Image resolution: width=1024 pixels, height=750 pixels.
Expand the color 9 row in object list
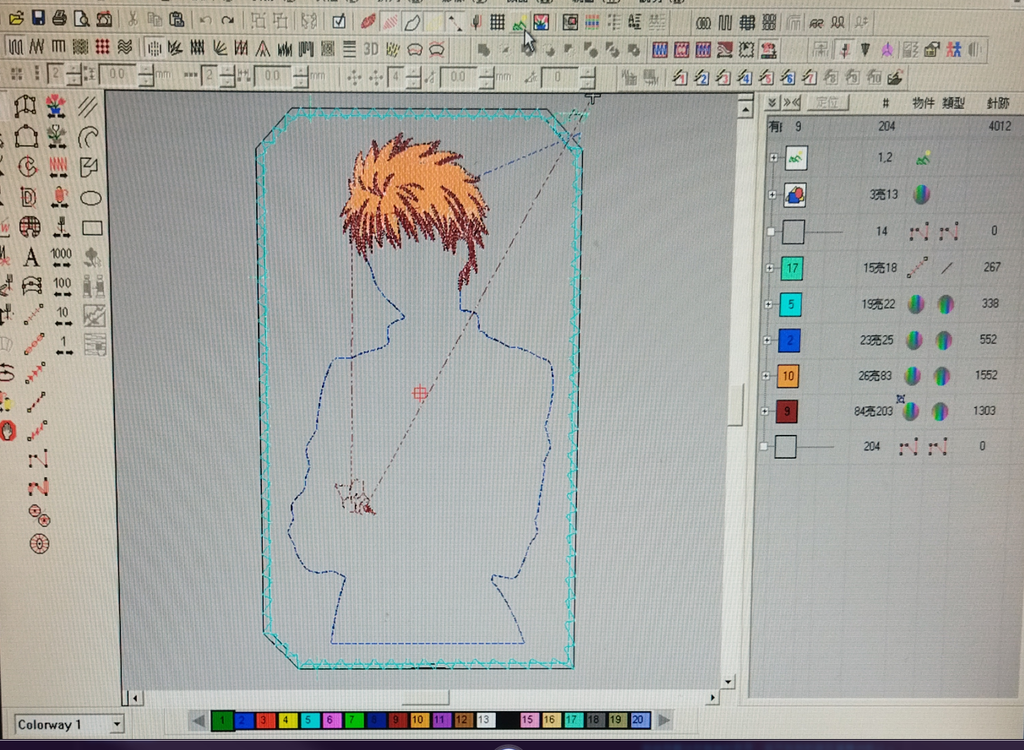click(765, 411)
